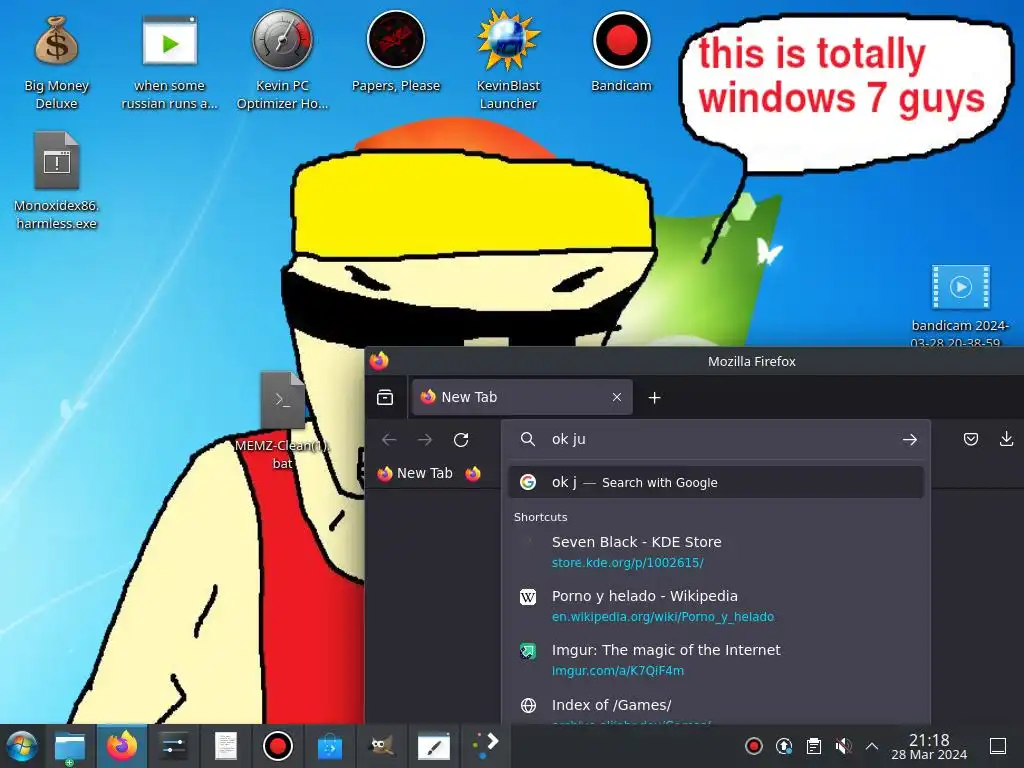Viewport: 1024px width, 768px height.
Task: Open Bandicam desktop shortcut
Action: tap(621, 52)
